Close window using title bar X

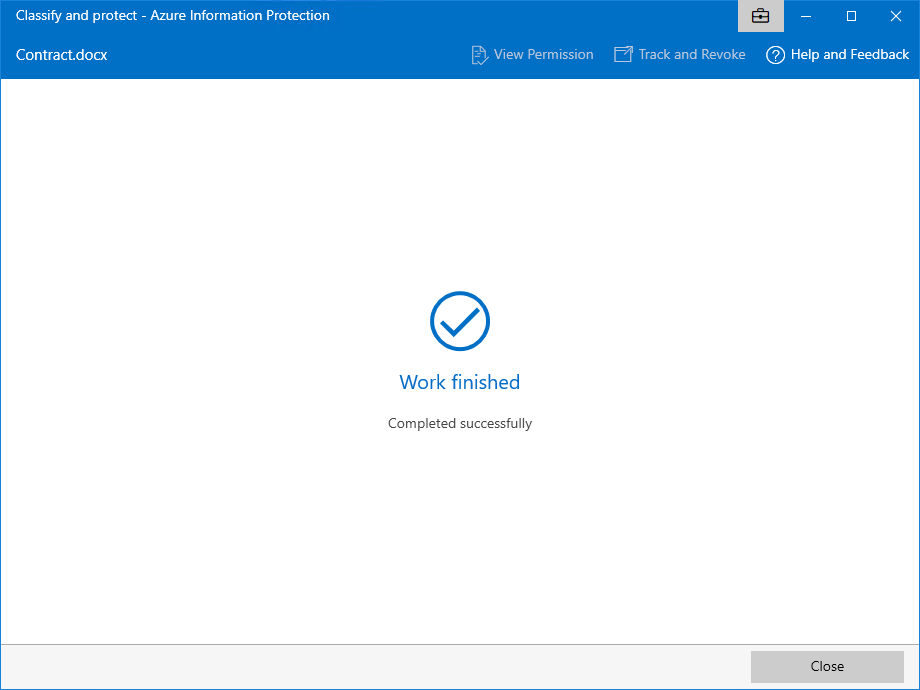[896, 16]
